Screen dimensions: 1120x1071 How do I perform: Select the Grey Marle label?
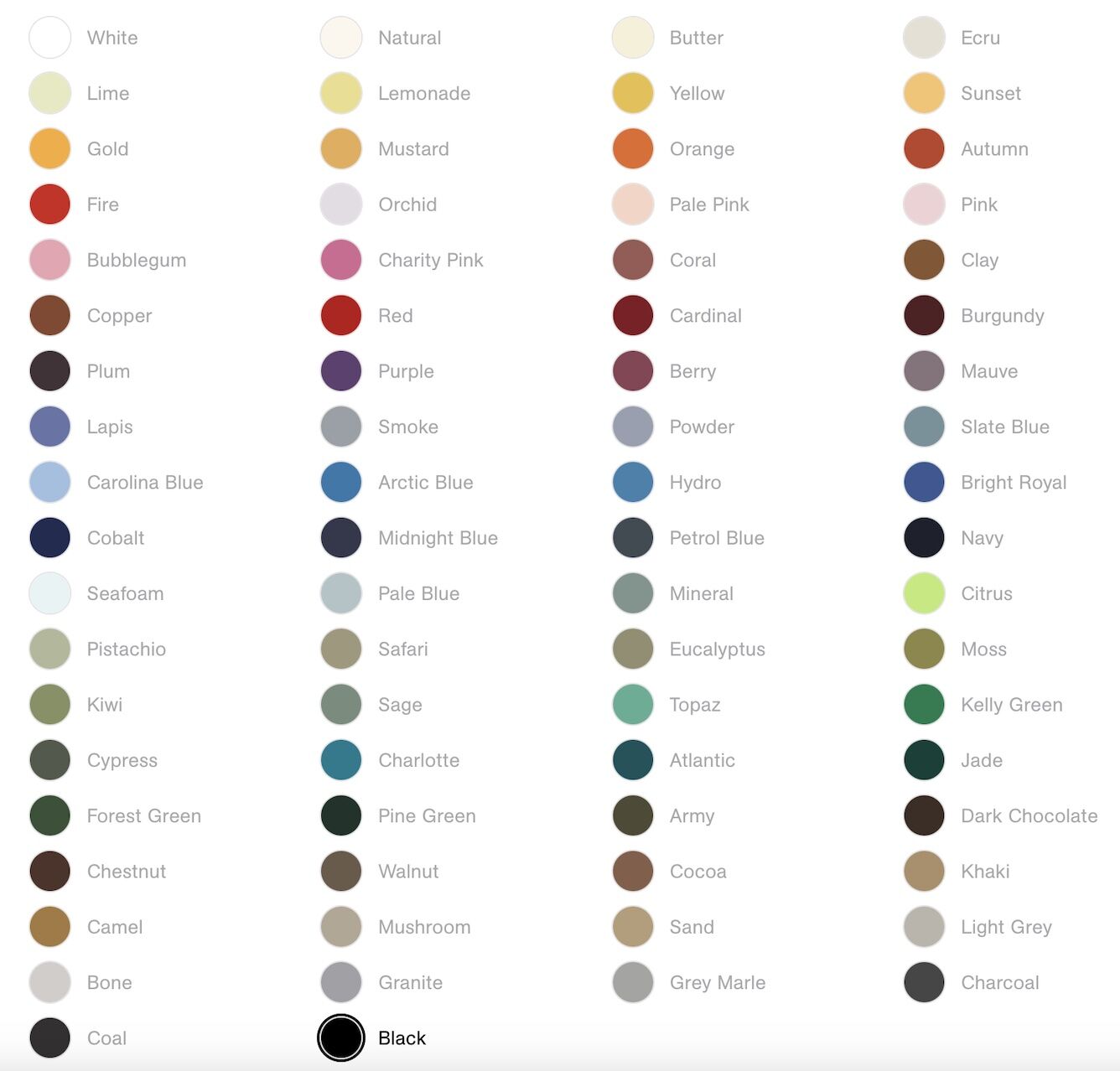[x=717, y=982]
